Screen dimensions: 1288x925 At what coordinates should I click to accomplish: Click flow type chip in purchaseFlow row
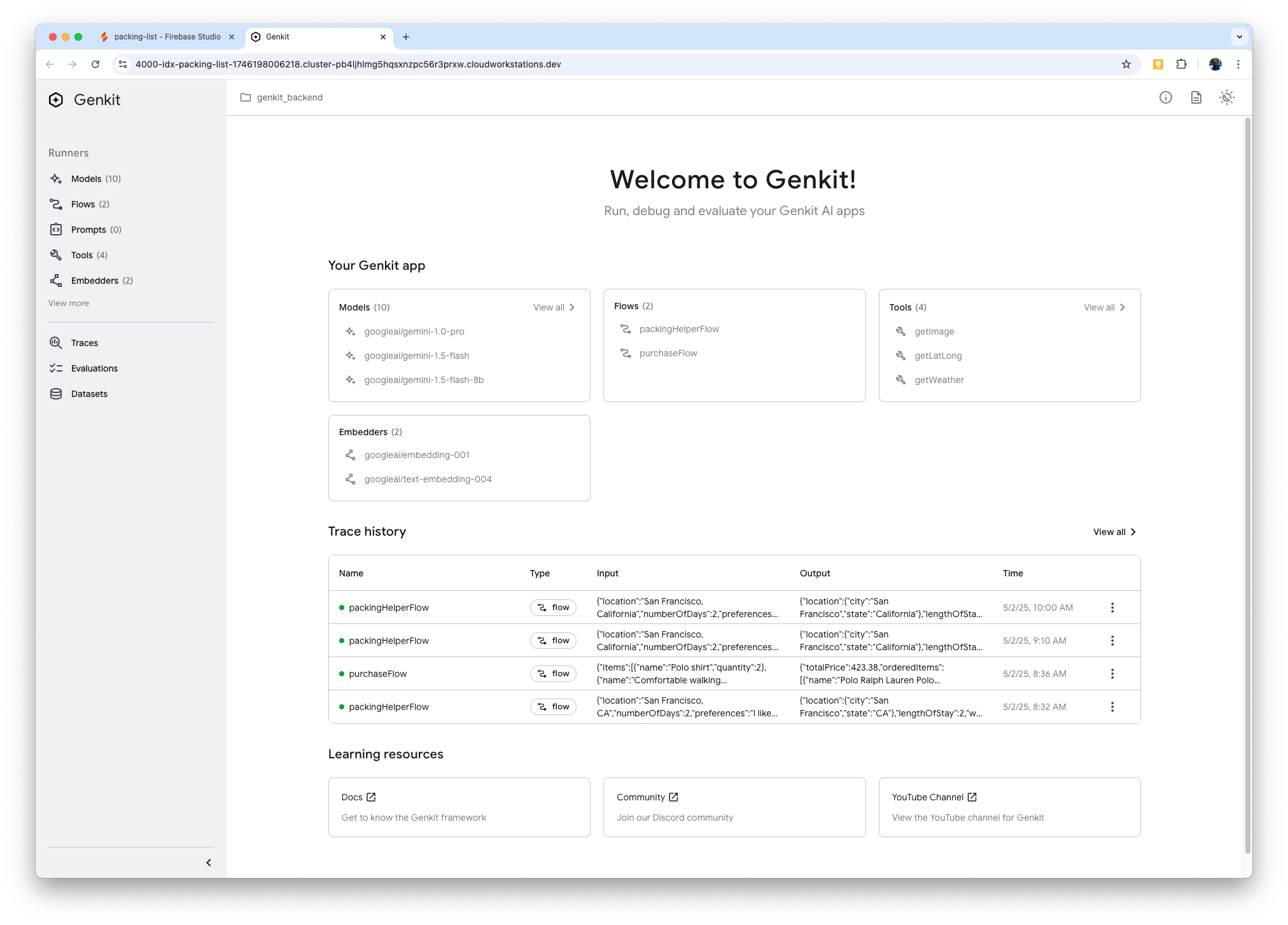(553, 674)
